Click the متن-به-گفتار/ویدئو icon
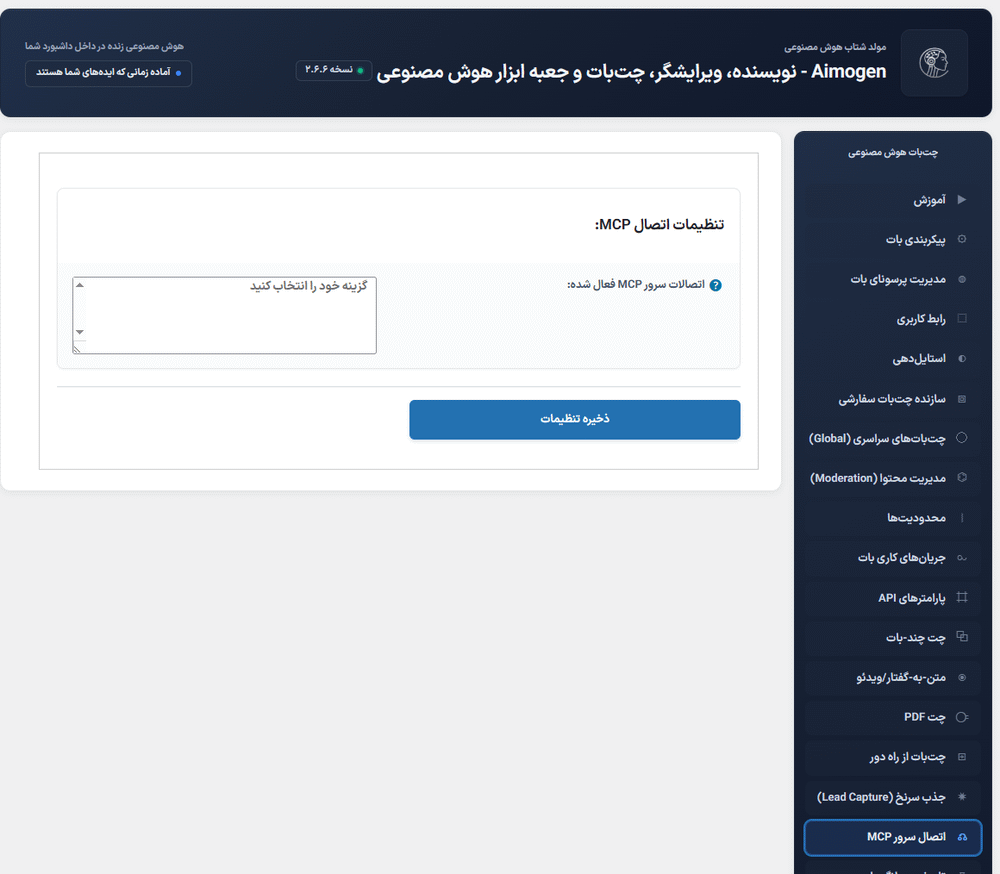Image resolution: width=1000 pixels, height=874 pixels. 961,677
